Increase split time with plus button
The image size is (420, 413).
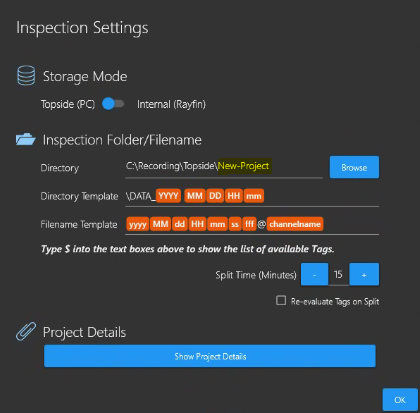pyautogui.click(x=364, y=274)
